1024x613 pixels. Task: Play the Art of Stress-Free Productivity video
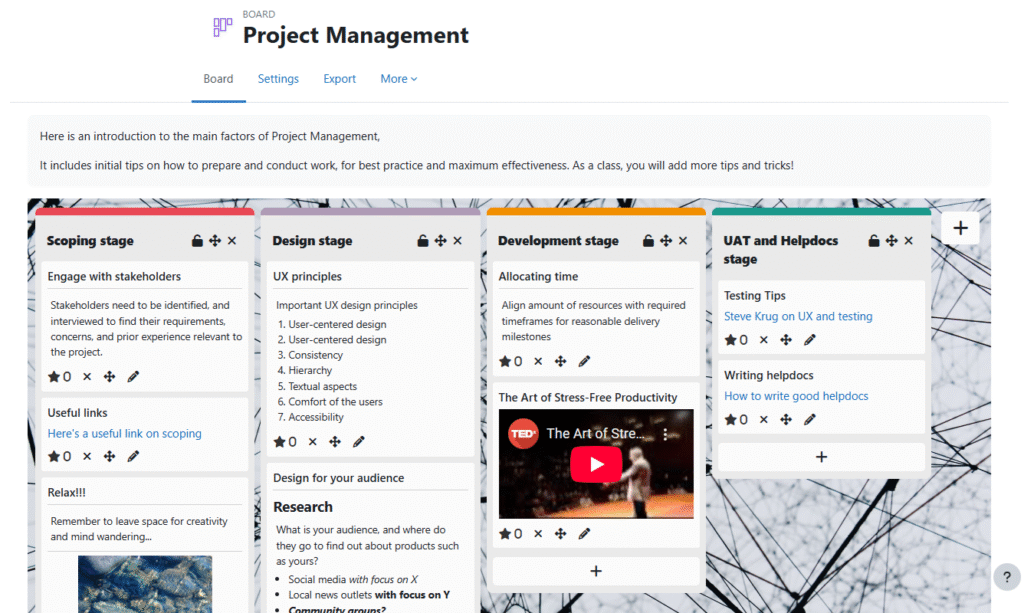(596, 464)
